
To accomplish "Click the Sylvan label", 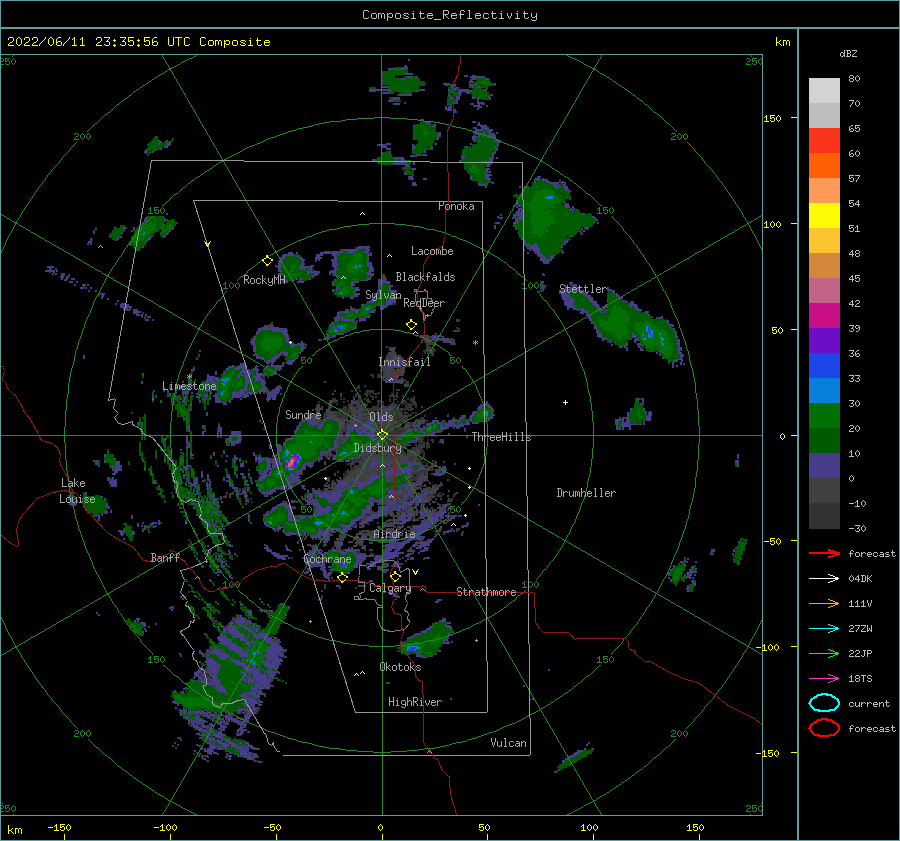I will (x=383, y=295).
